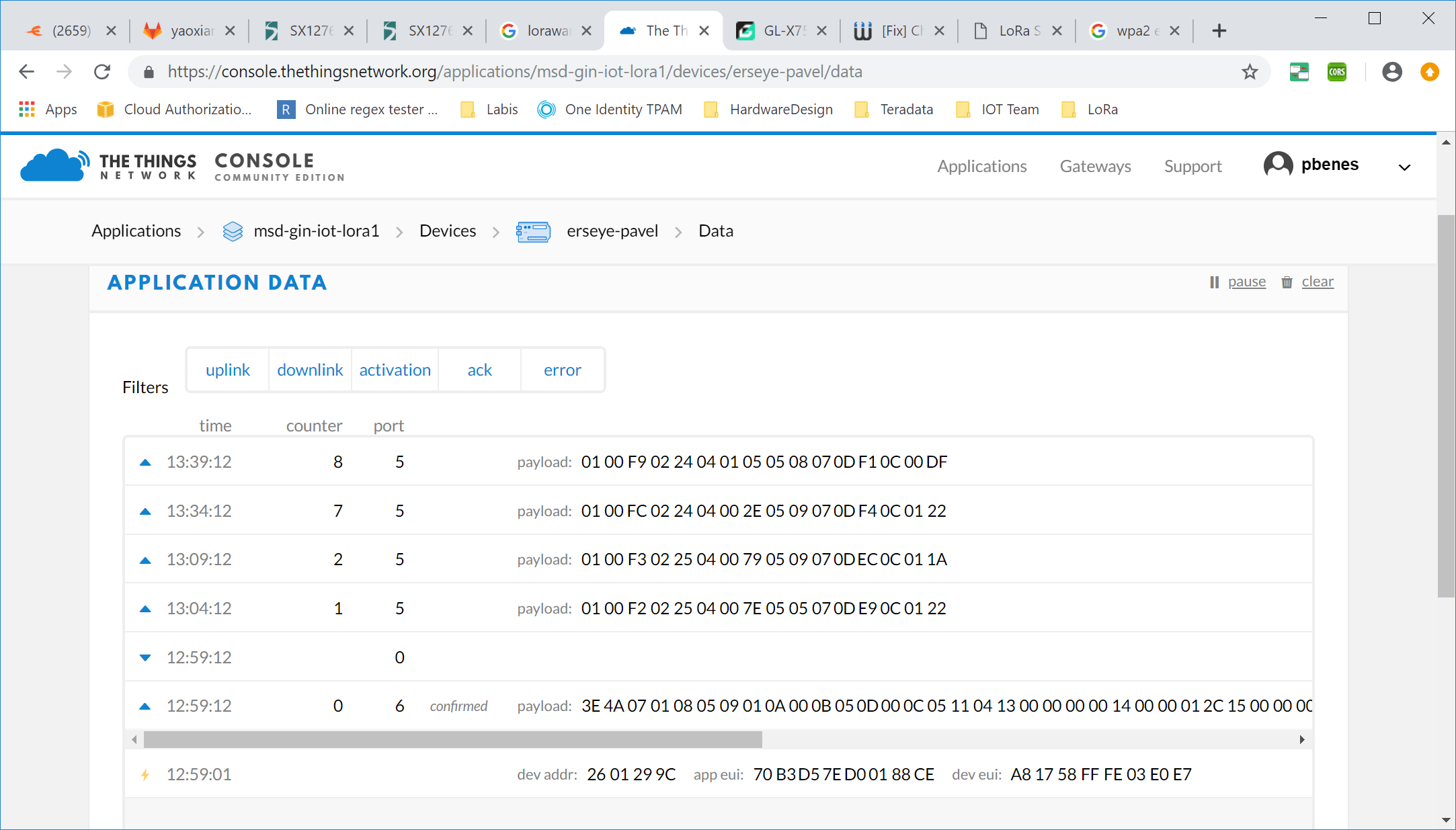Image resolution: width=1456 pixels, height=830 pixels.
Task: Open a new browser tab
Action: click(x=1219, y=31)
